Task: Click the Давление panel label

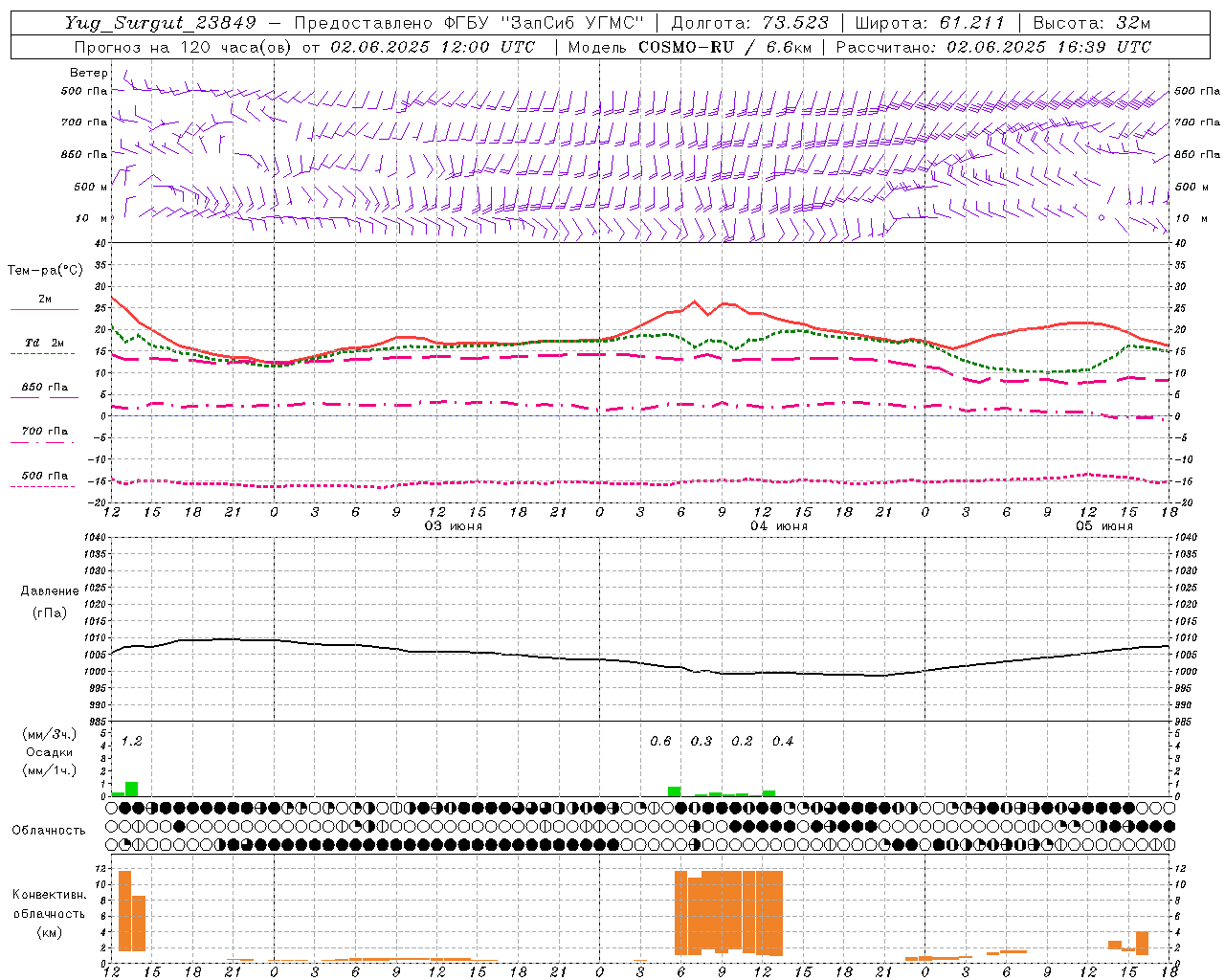Action: tap(50, 591)
